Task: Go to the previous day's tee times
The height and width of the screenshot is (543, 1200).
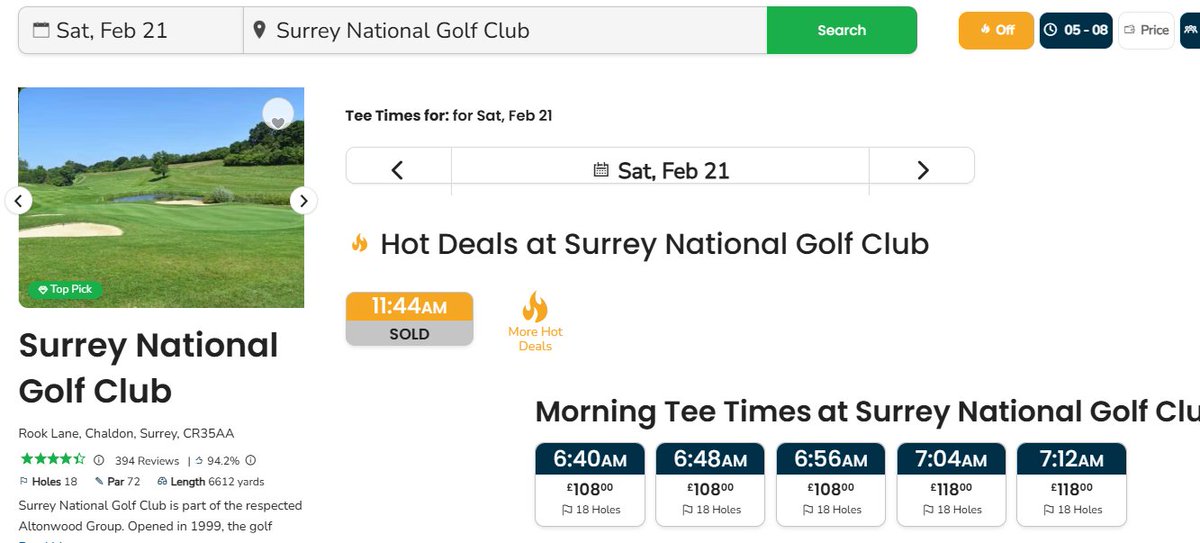Action: [x=397, y=170]
